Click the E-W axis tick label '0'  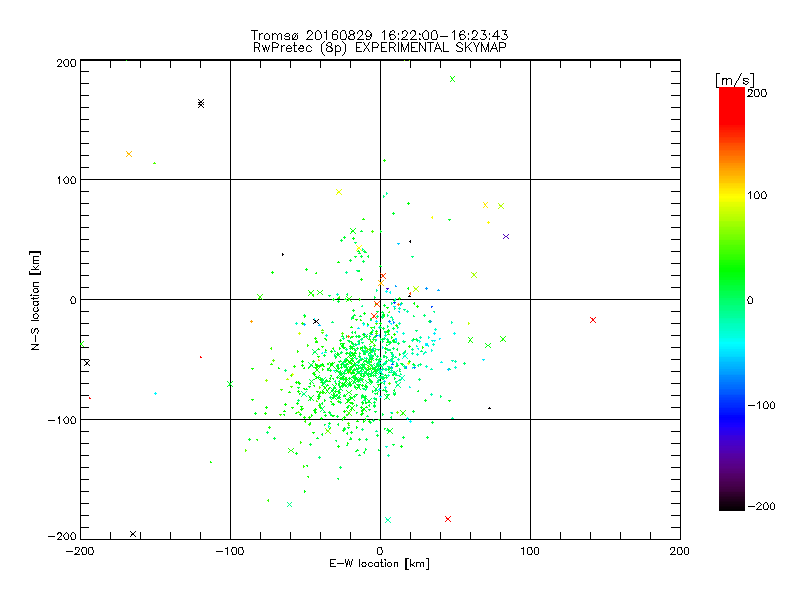pos(380,551)
